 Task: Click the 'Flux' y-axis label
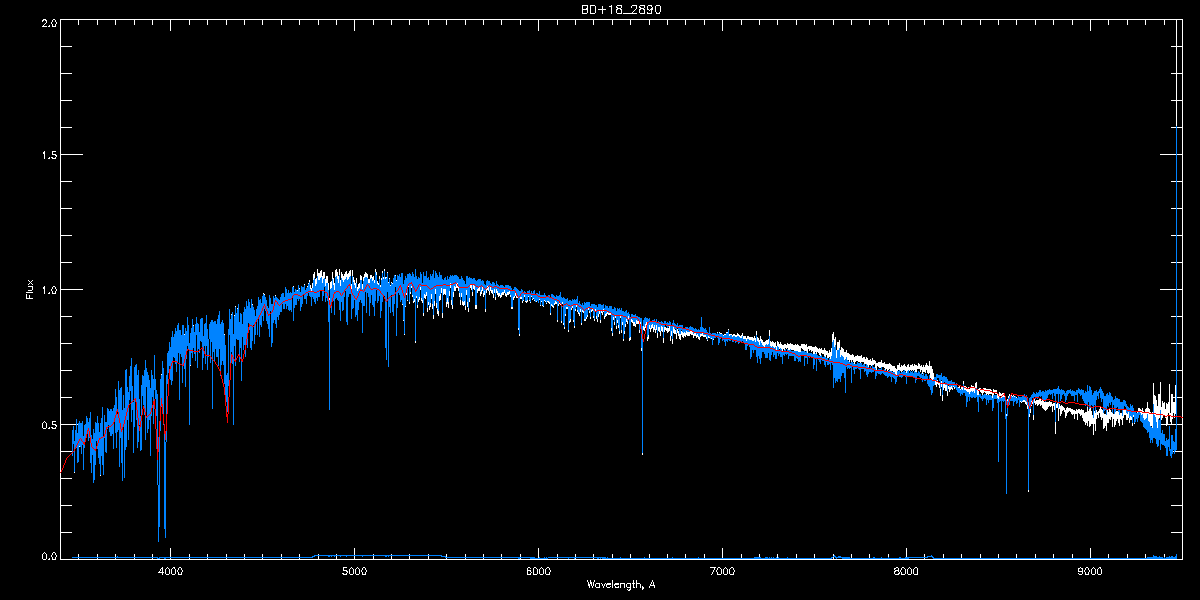click(x=30, y=291)
